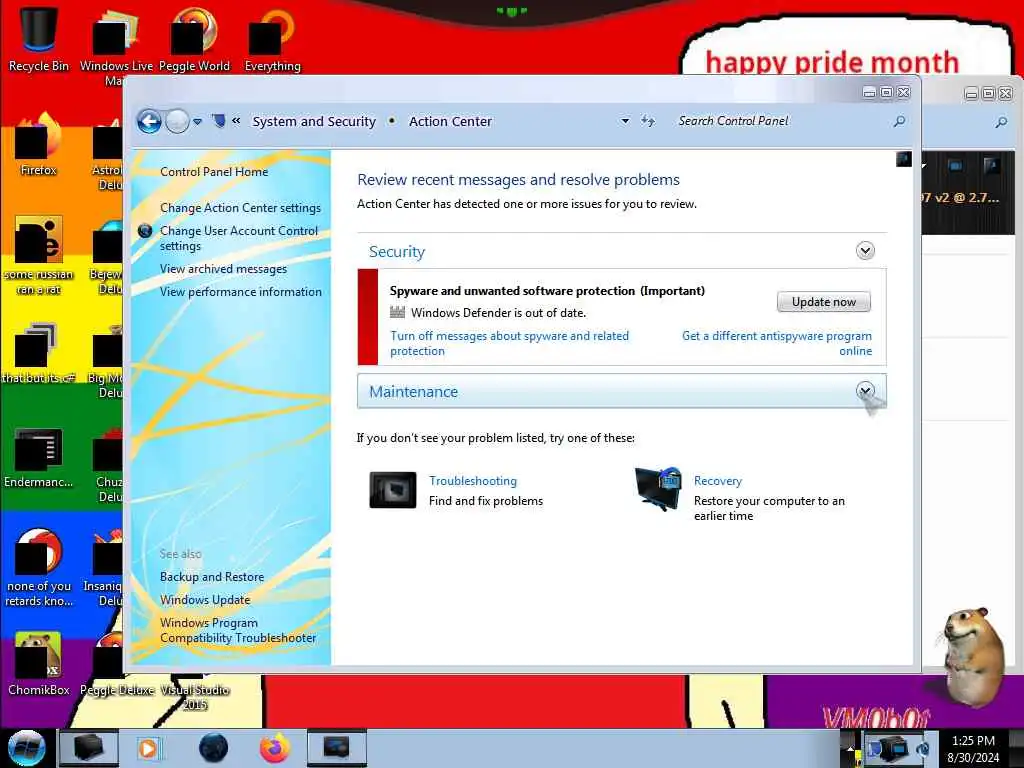The width and height of the screenshot is (1024, 768).
Task: Open the dark globe taskbar icon
Action: point(214,748)
